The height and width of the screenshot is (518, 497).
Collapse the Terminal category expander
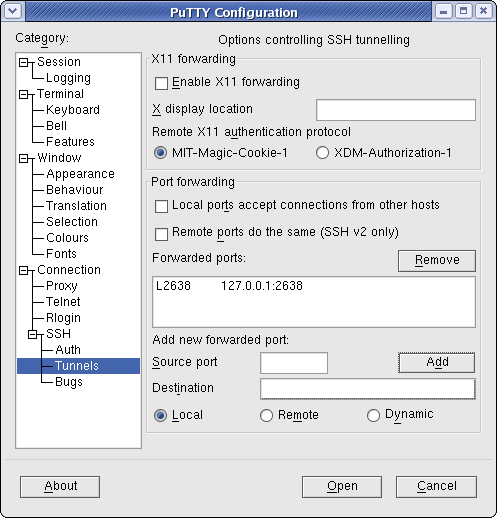(23, 94)
